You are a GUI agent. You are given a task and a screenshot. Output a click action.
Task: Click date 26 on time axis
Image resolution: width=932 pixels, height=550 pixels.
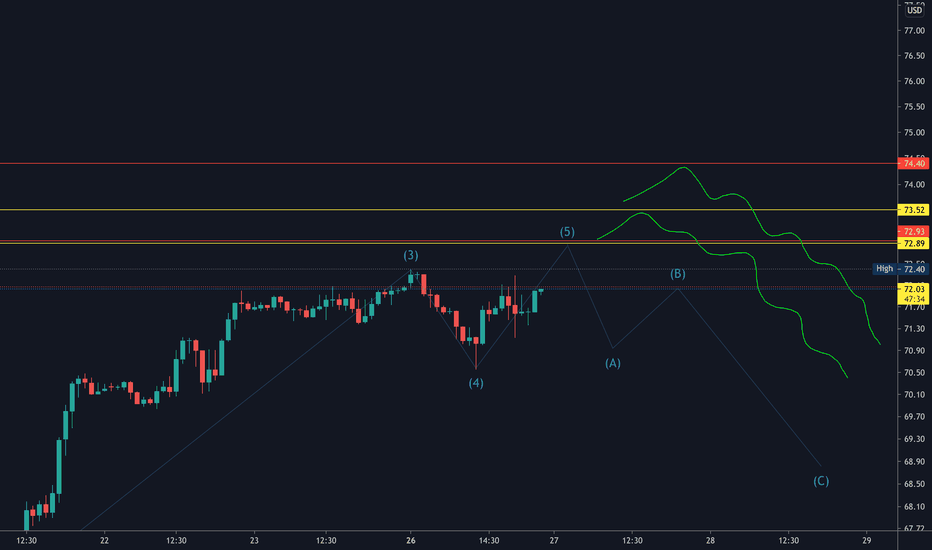tap(411, 540)
